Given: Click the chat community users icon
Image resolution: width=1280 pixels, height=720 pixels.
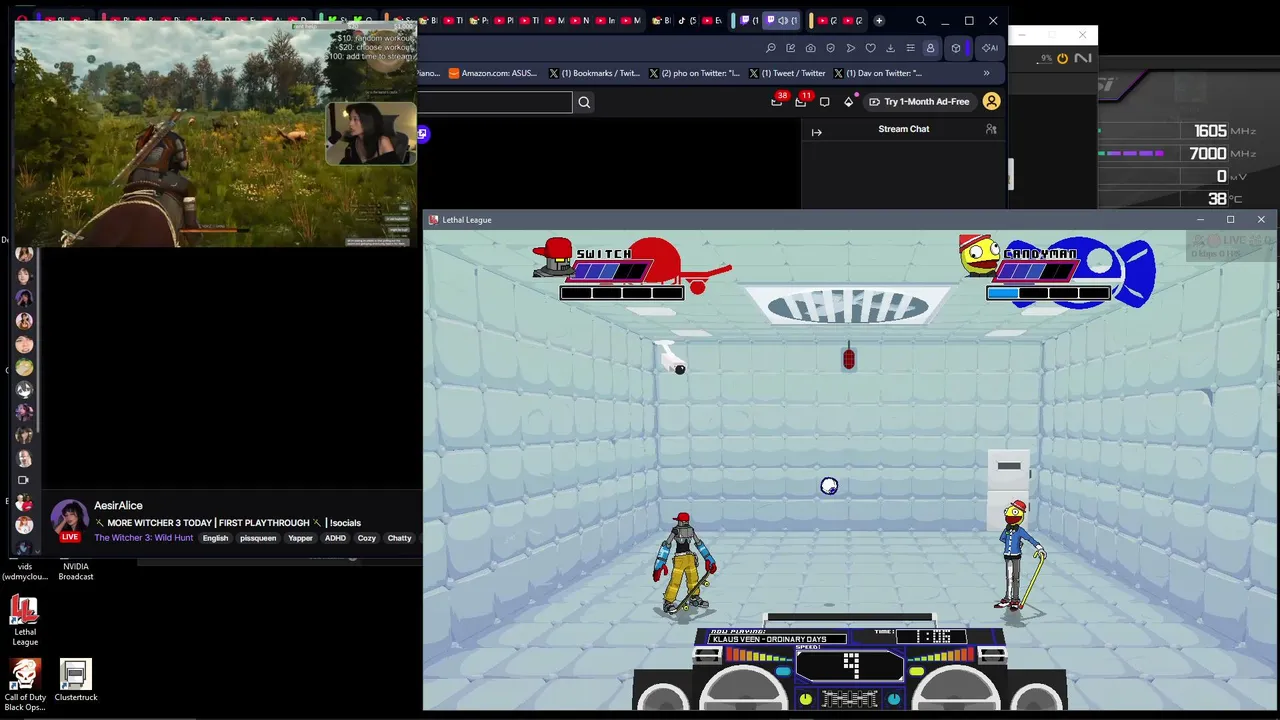Looking at the screenshot, I should coord(991,129).
